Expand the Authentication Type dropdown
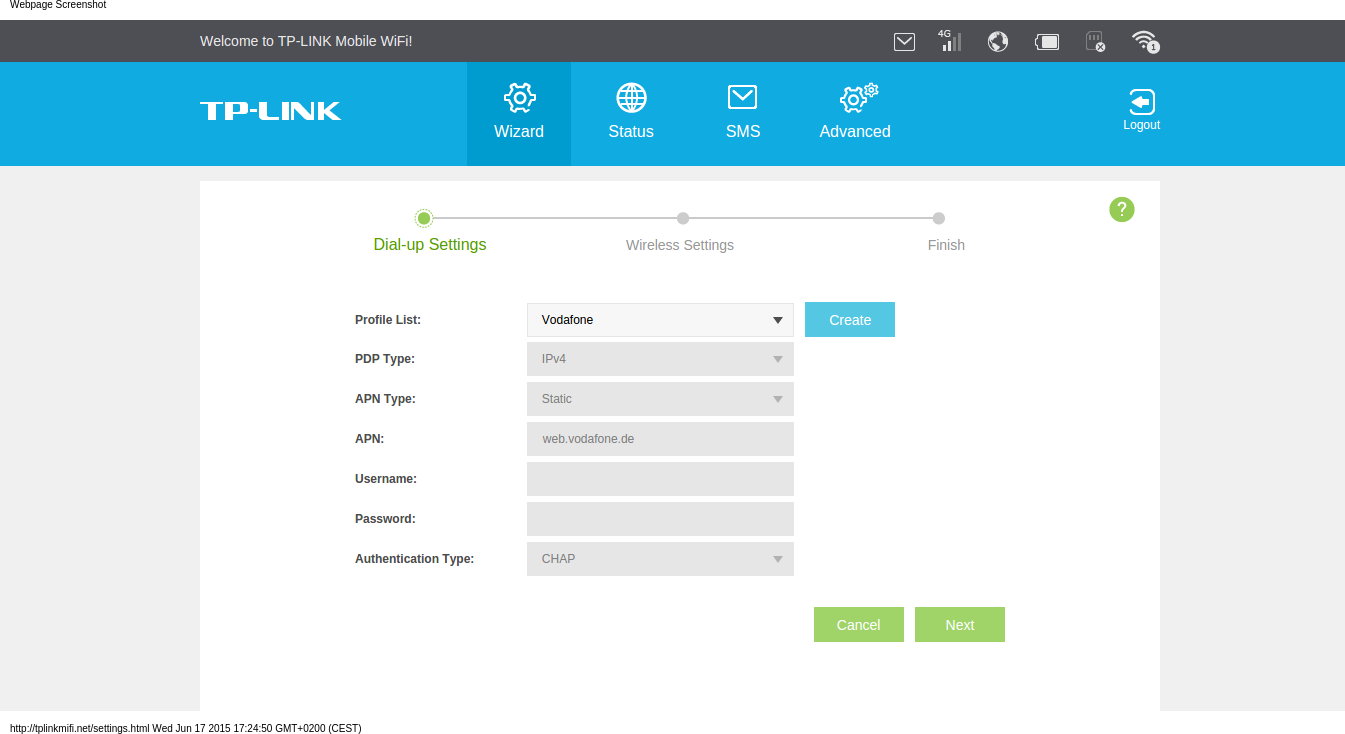Image resolution: width=1345 pixels, height=734 pixels. pyautogui.click(x=660, y=559)
